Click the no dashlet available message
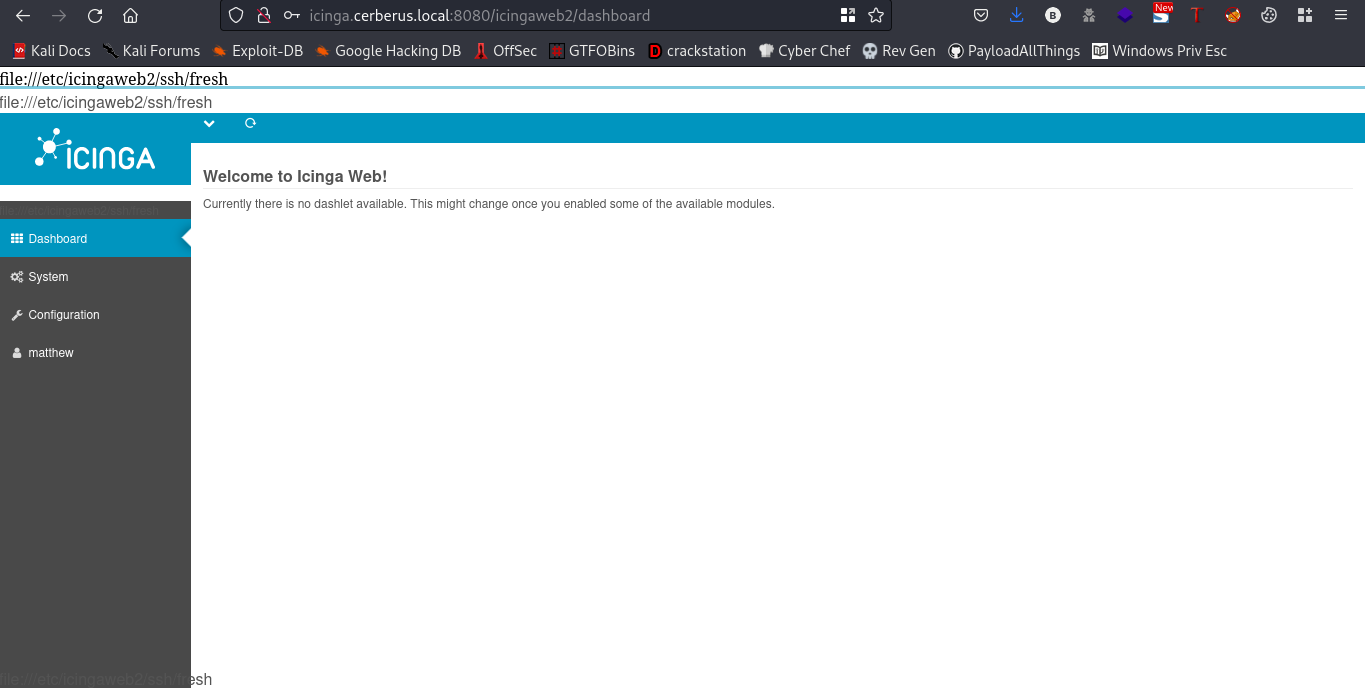Screen dimensions: 1365x688 pyautogui.click(x=489, y=204)
